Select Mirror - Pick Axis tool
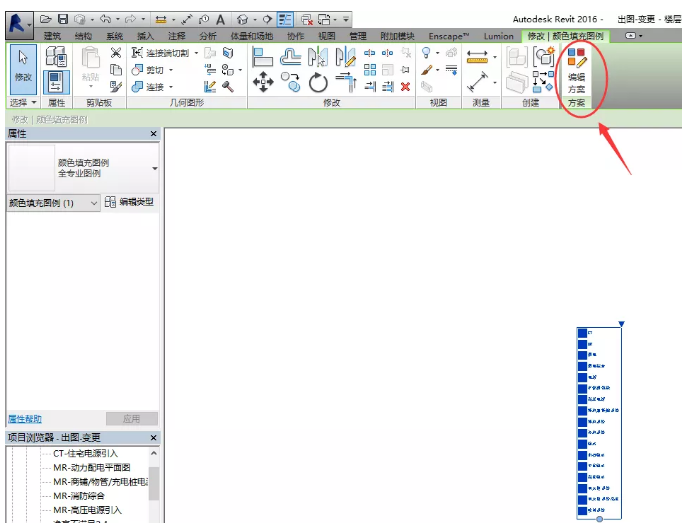This screenshot has width=690, height=532. [318, 57]
